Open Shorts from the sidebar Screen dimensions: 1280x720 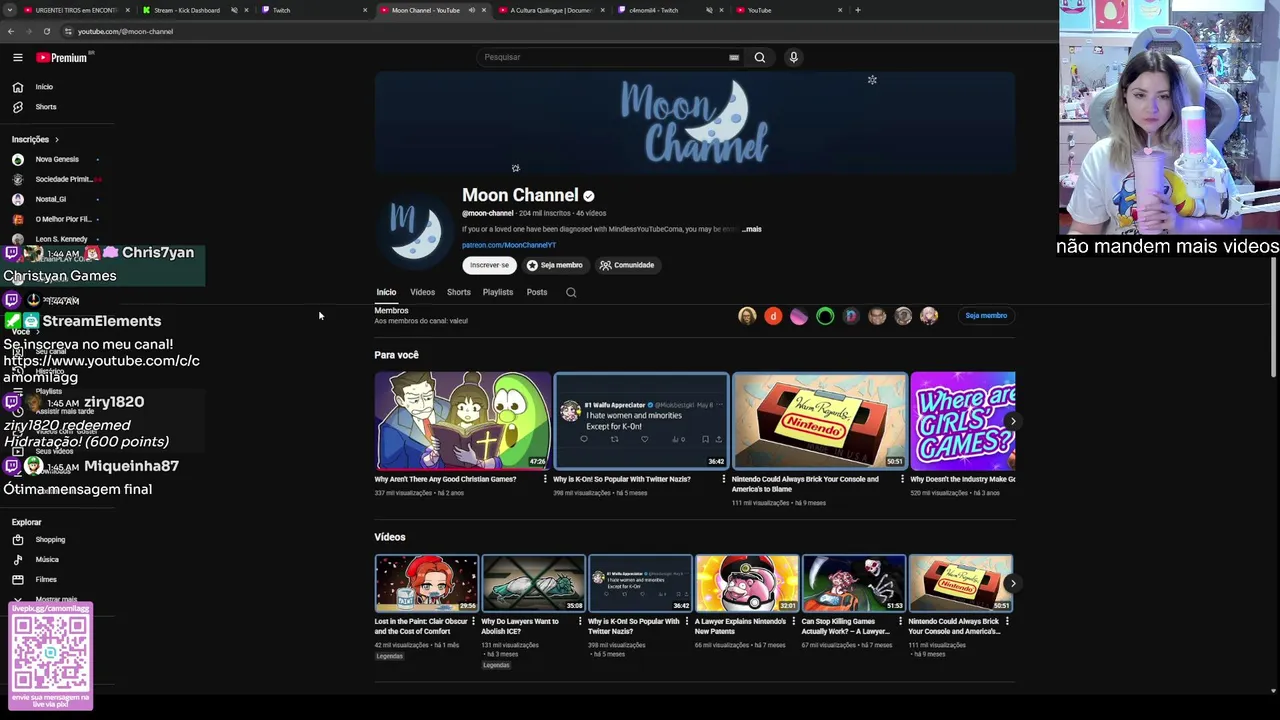pyautogui.click(x=46, y=107)
